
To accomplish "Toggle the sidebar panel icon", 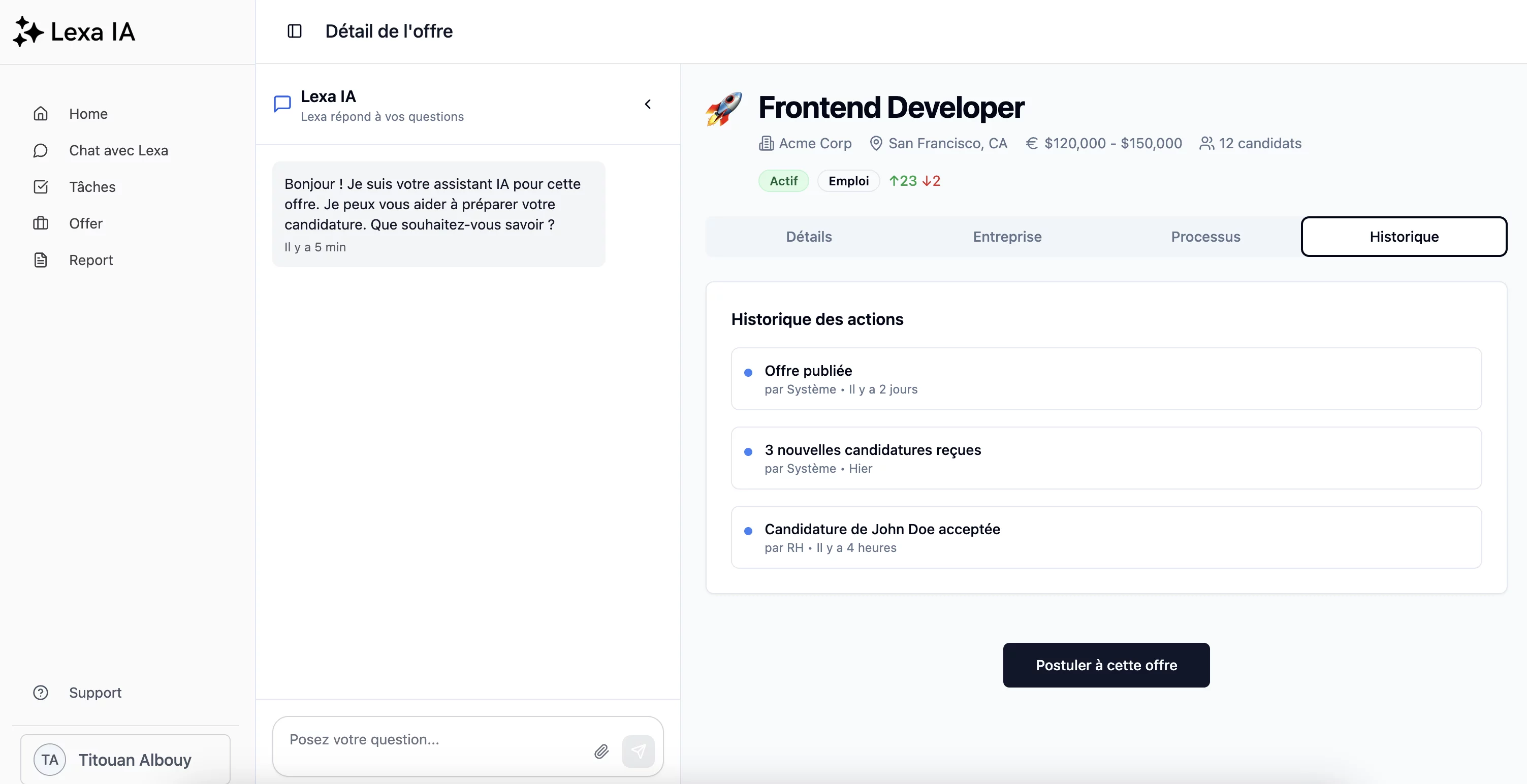I will coord(295,31).
